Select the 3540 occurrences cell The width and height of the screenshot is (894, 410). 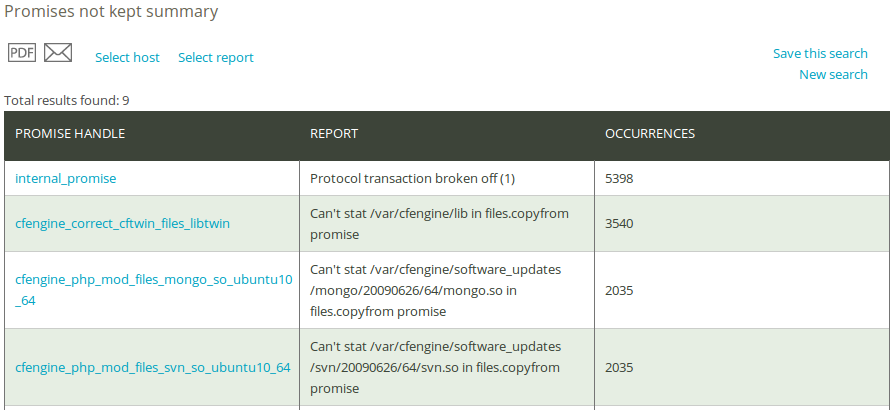point(742,224)
